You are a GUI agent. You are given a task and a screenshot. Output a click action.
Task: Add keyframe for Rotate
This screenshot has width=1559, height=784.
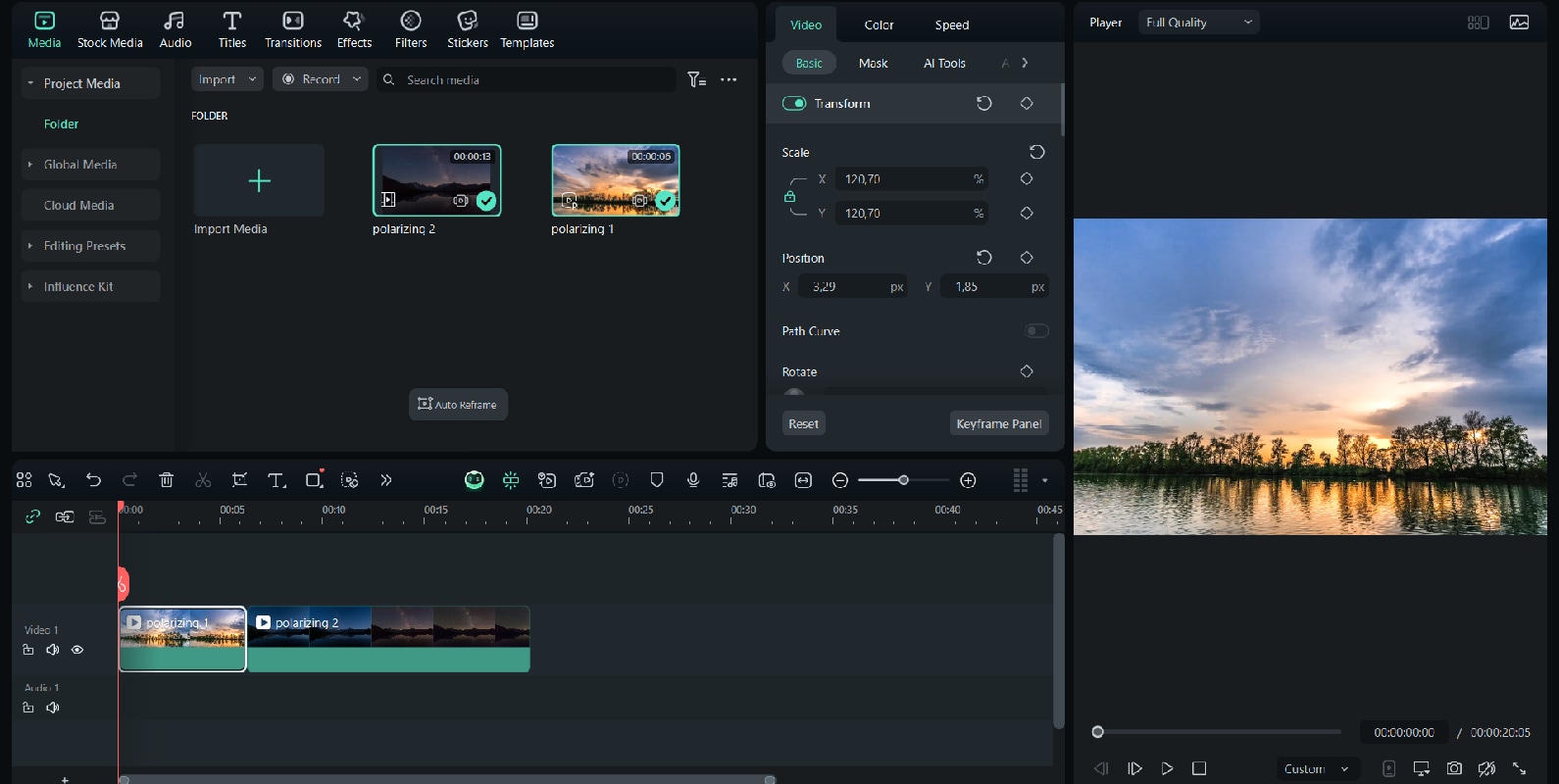1027,371
